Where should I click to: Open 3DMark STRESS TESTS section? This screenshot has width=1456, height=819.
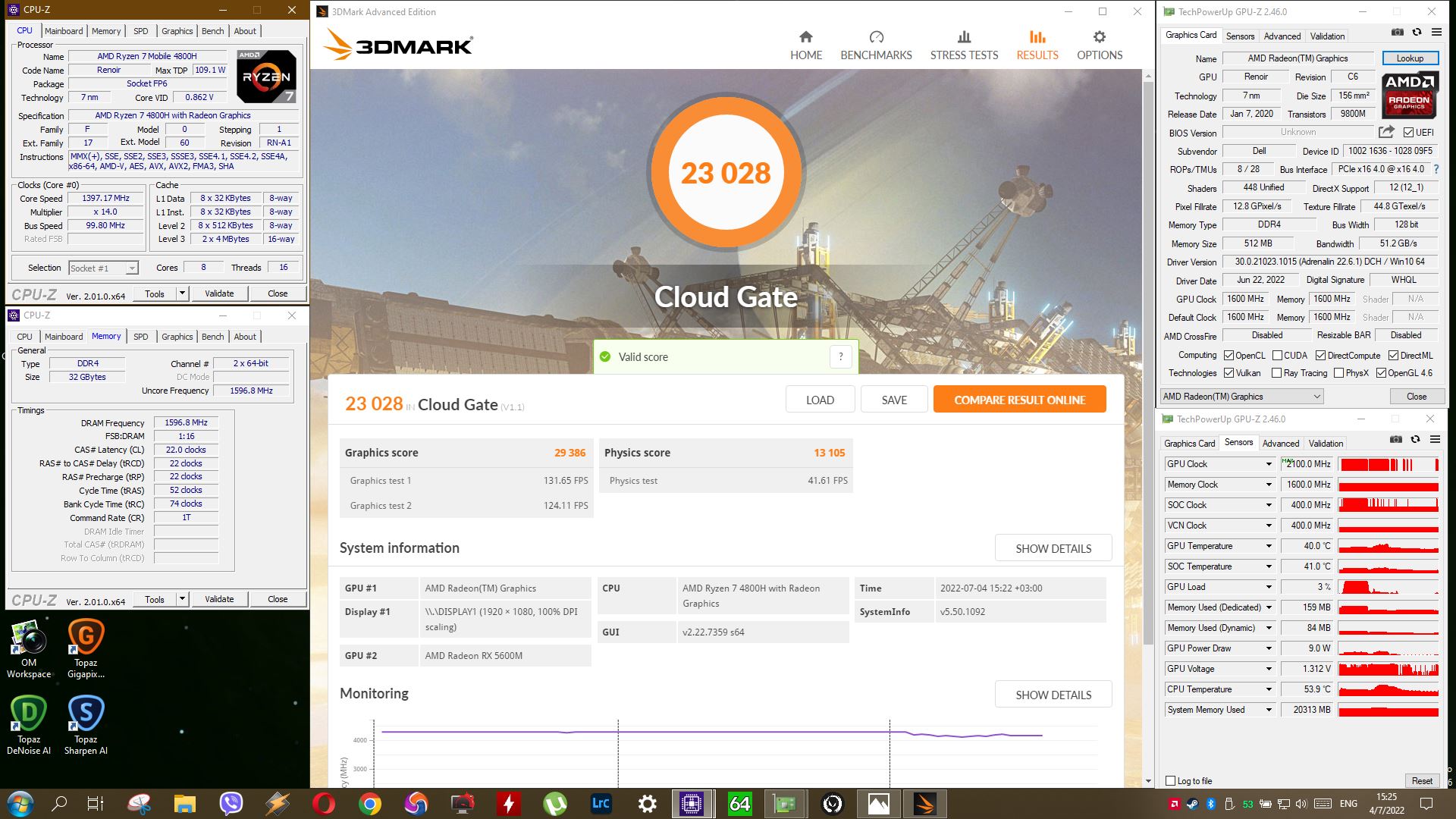(x=964, y=45)
